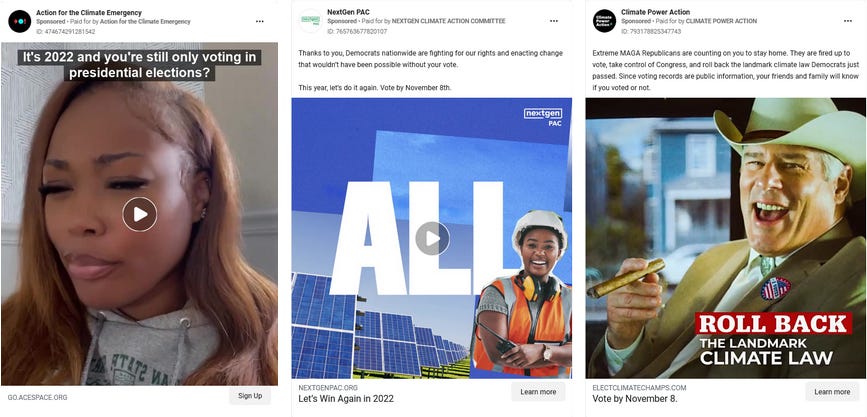Viewport: 867px width, 417px height.
Task: Click Paid for by CLIMATE POWER ACTION
Action: [706, 21]
